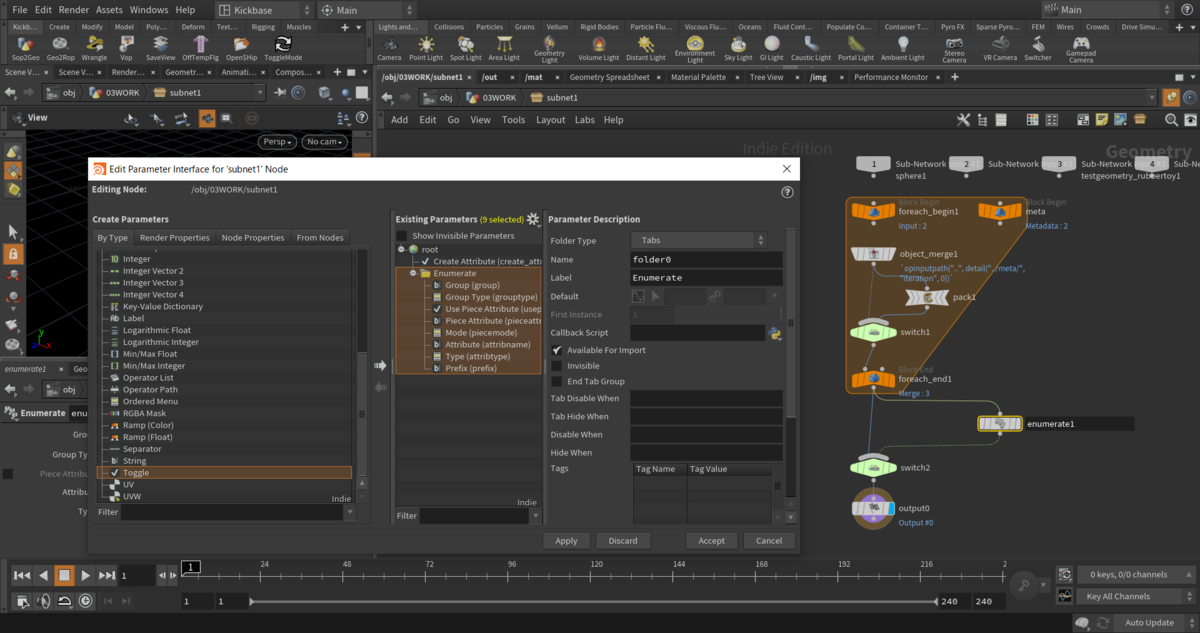
Task: Click the Name field containing folder0
Action: coord(706,259)
